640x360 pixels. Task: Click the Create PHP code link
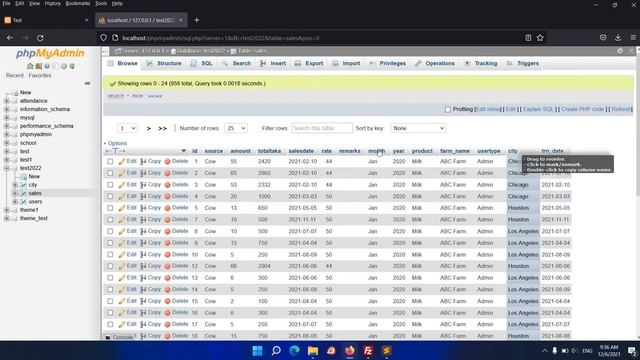click(x=582, y=109)
